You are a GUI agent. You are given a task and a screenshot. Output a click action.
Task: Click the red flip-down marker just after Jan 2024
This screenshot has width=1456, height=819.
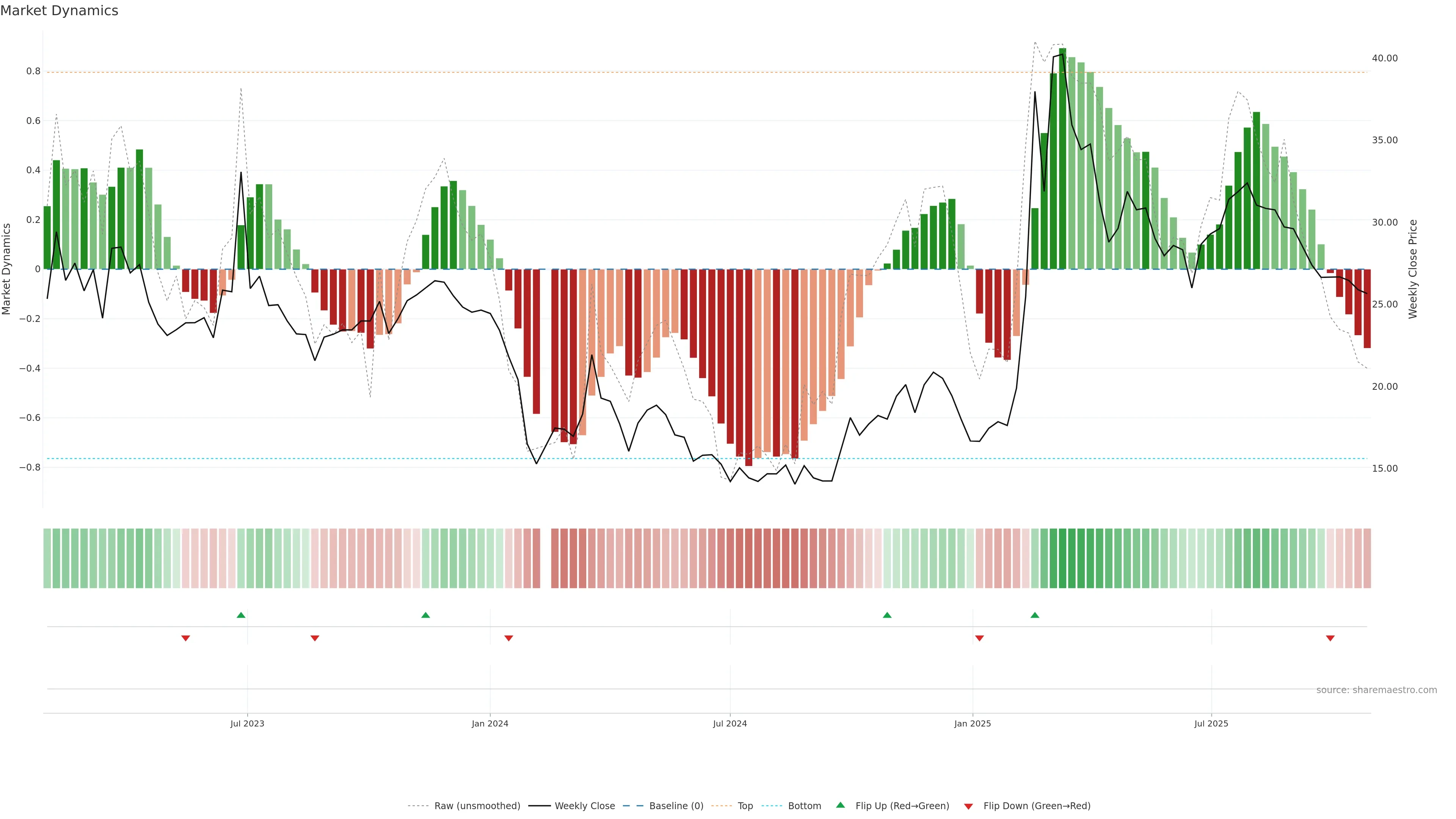point(509,638)
